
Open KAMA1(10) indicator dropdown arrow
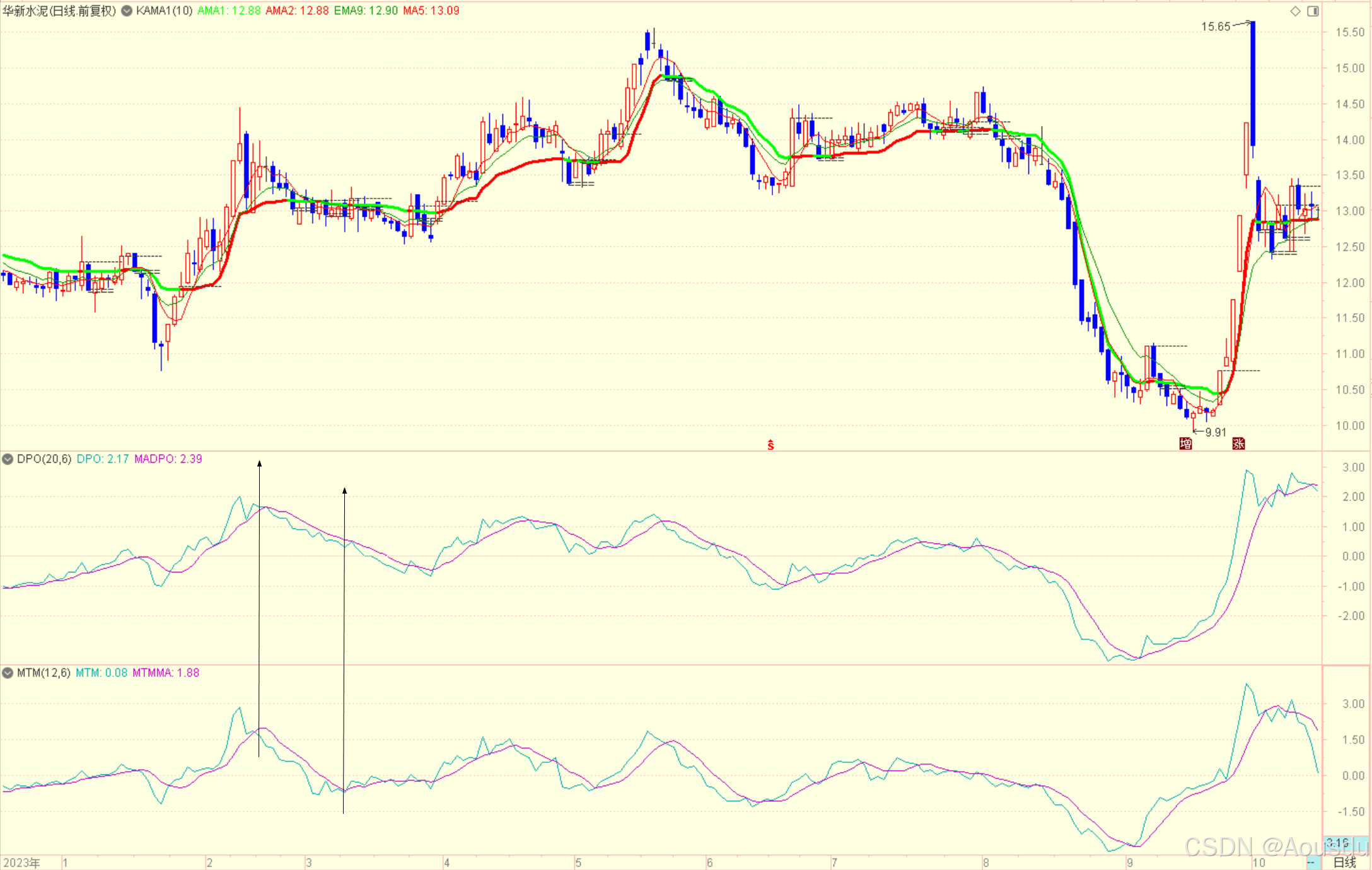click(x=127, y=11)
